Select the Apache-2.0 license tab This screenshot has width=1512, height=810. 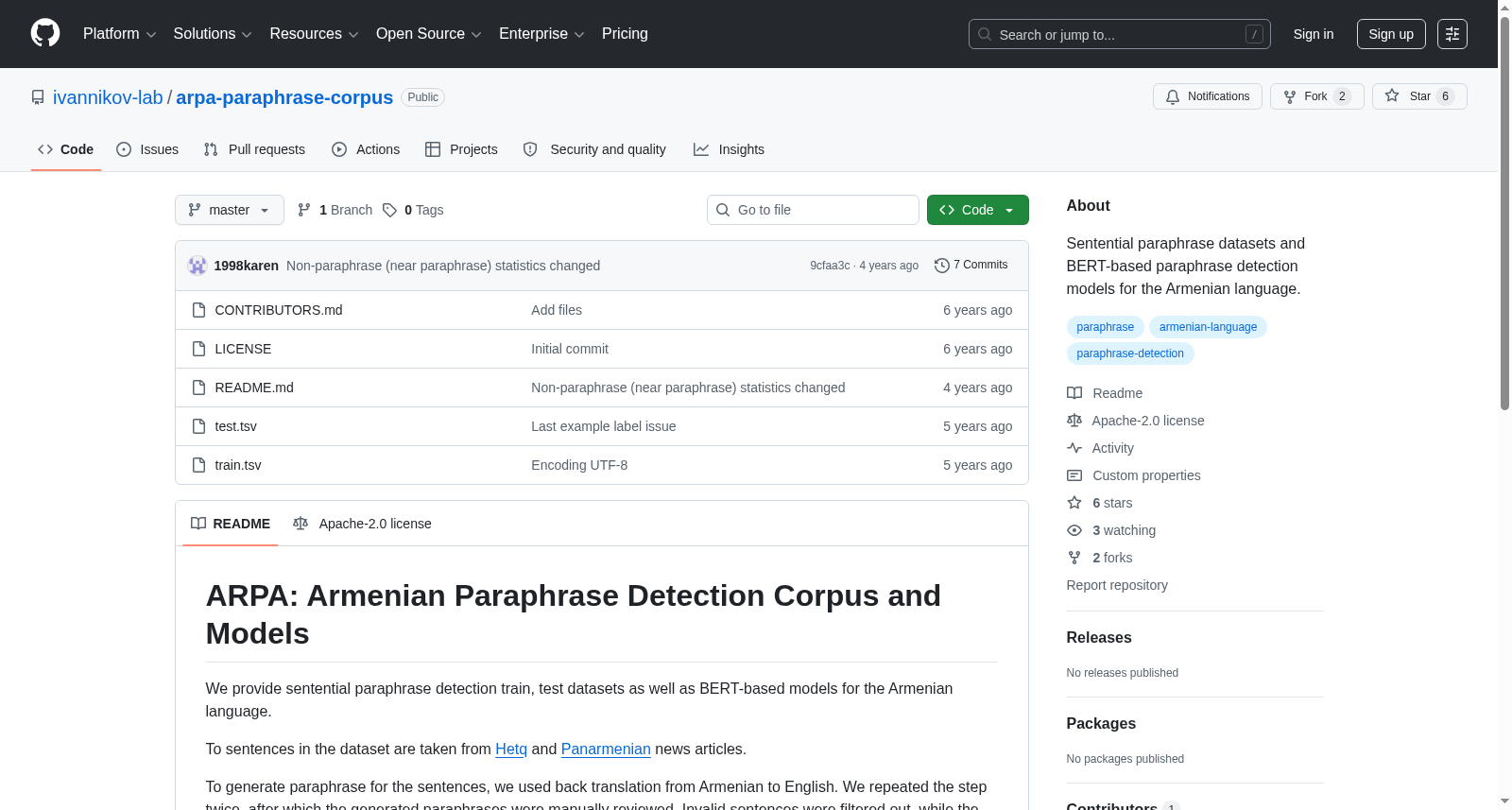(x=362, y=524)
